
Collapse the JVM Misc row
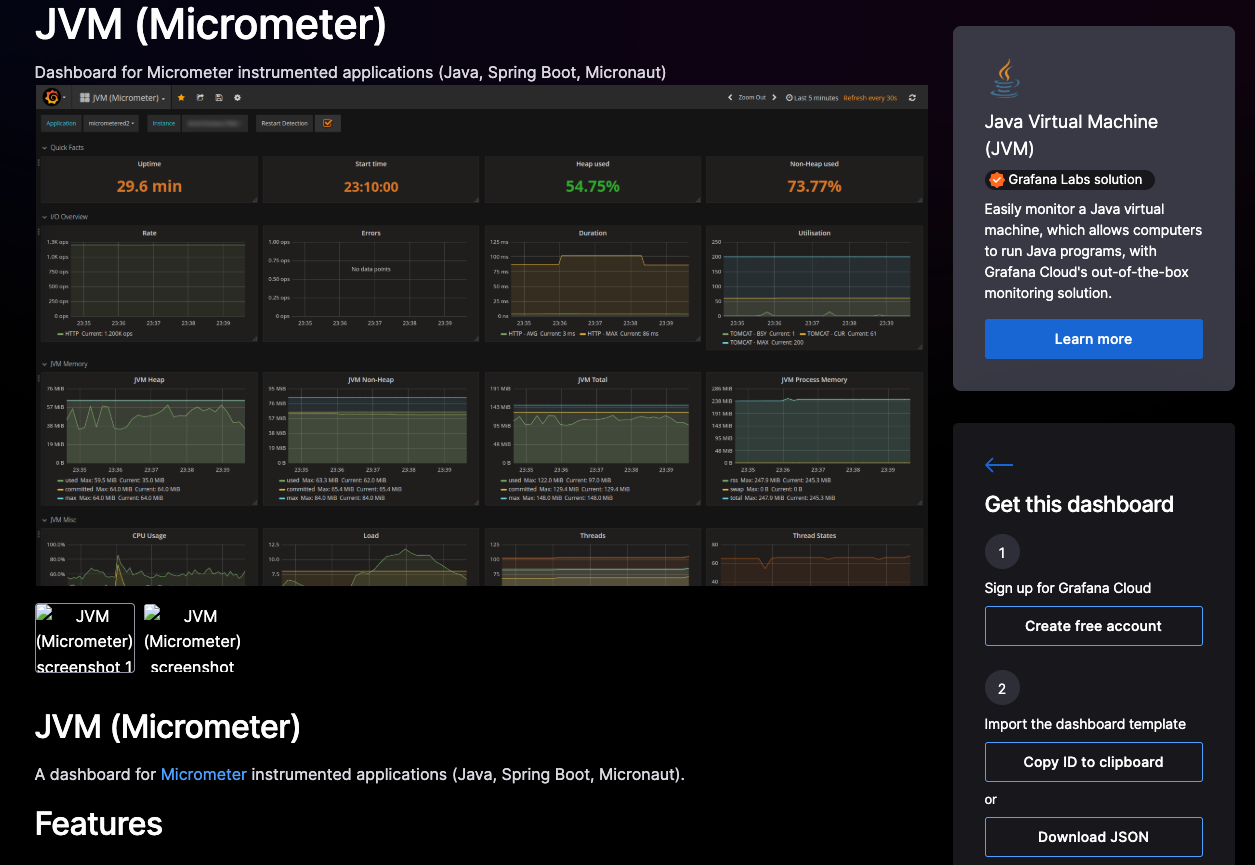59,520
